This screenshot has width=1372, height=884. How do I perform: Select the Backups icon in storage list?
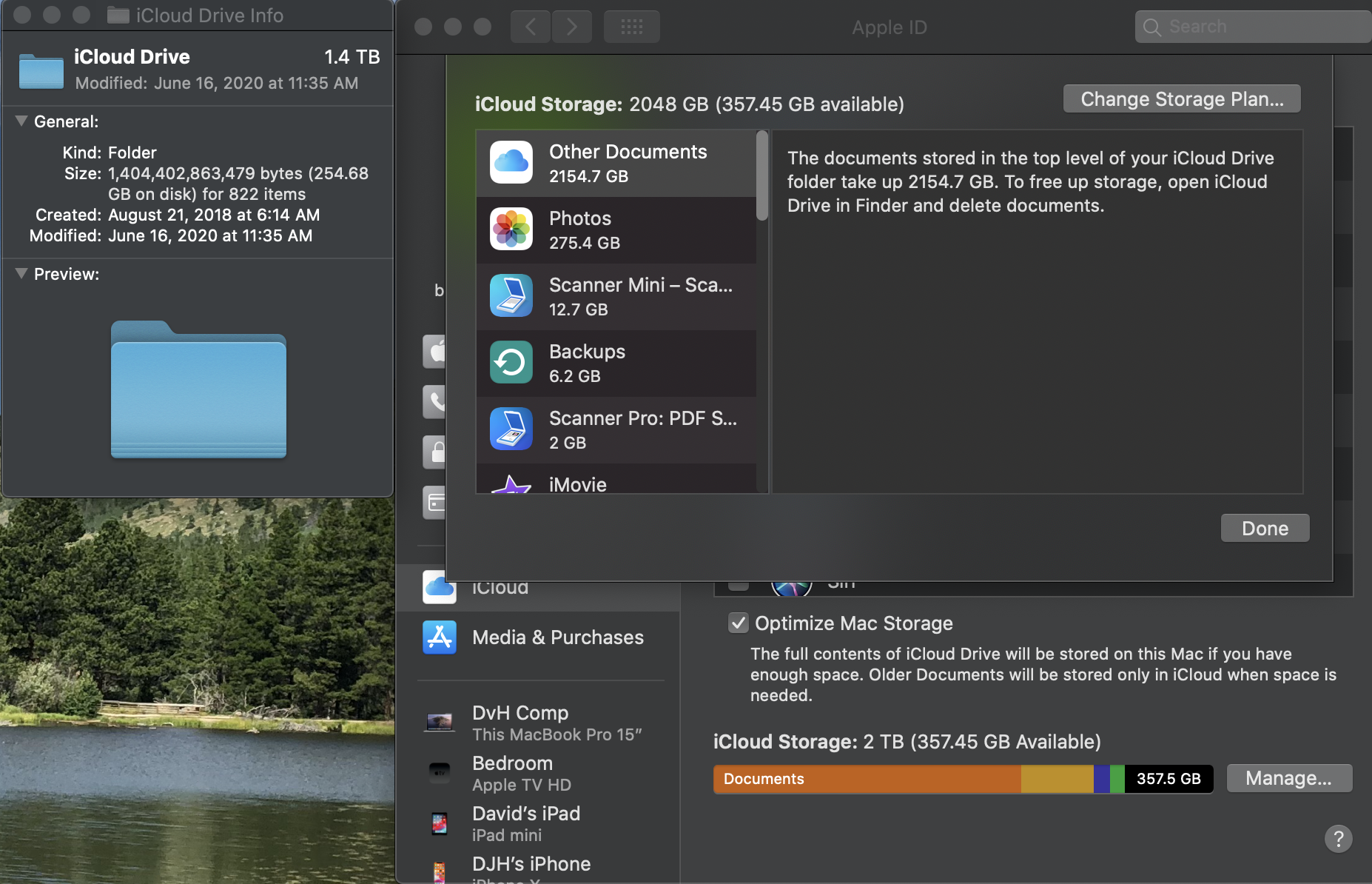point(511,363)
